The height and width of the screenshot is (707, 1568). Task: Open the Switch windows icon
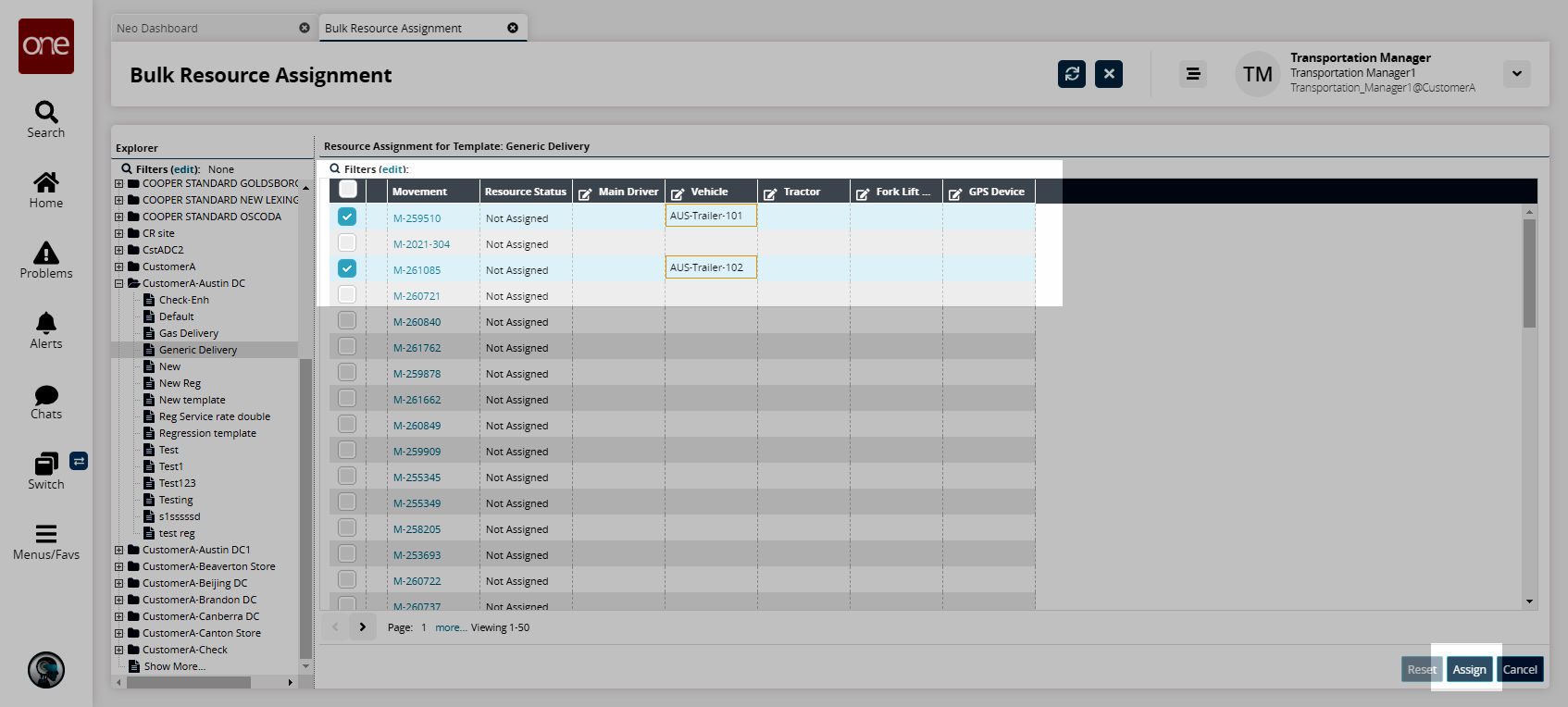(x=46, y=471)
